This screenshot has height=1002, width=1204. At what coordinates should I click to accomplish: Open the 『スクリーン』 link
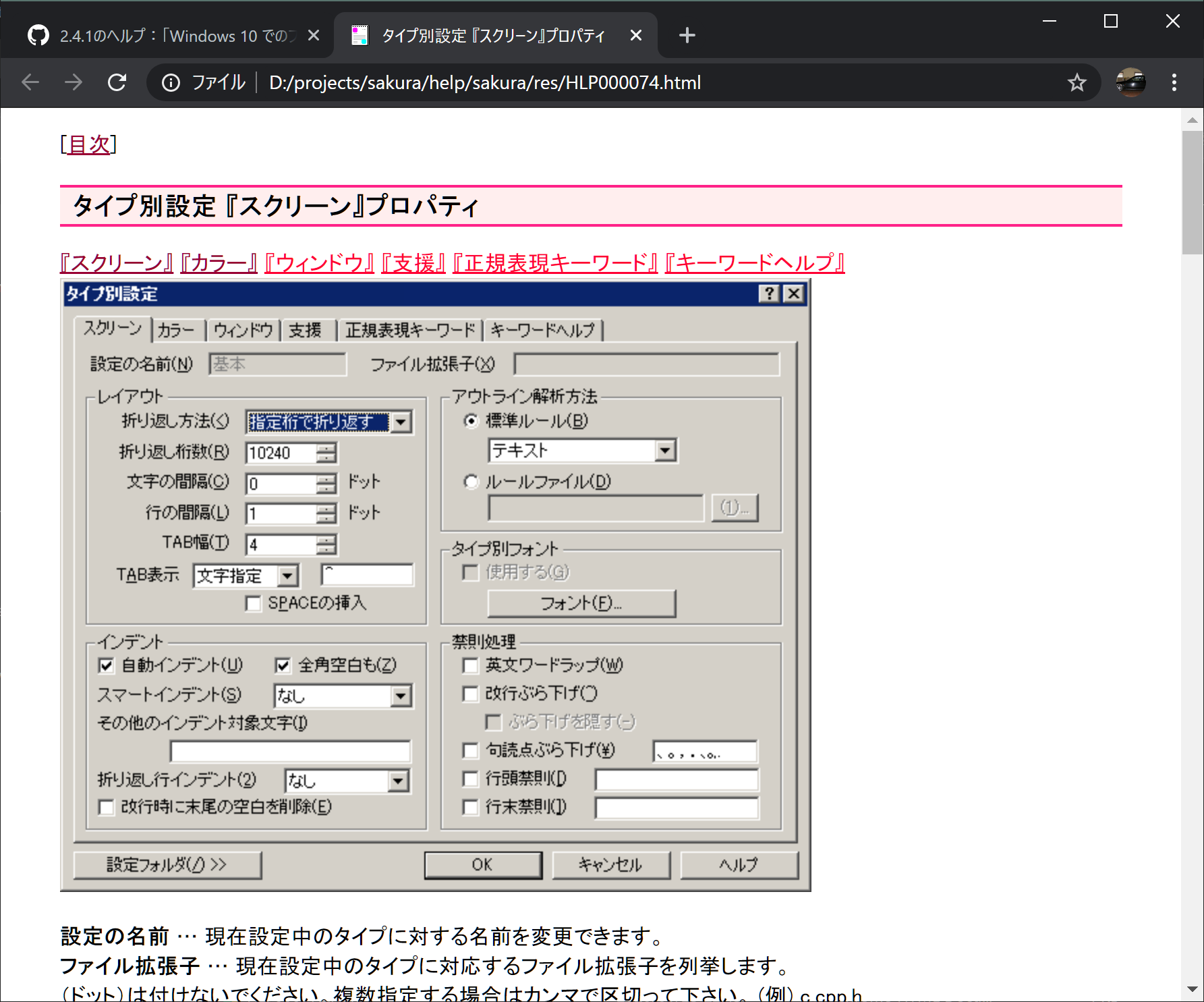[x=117, y=262]
